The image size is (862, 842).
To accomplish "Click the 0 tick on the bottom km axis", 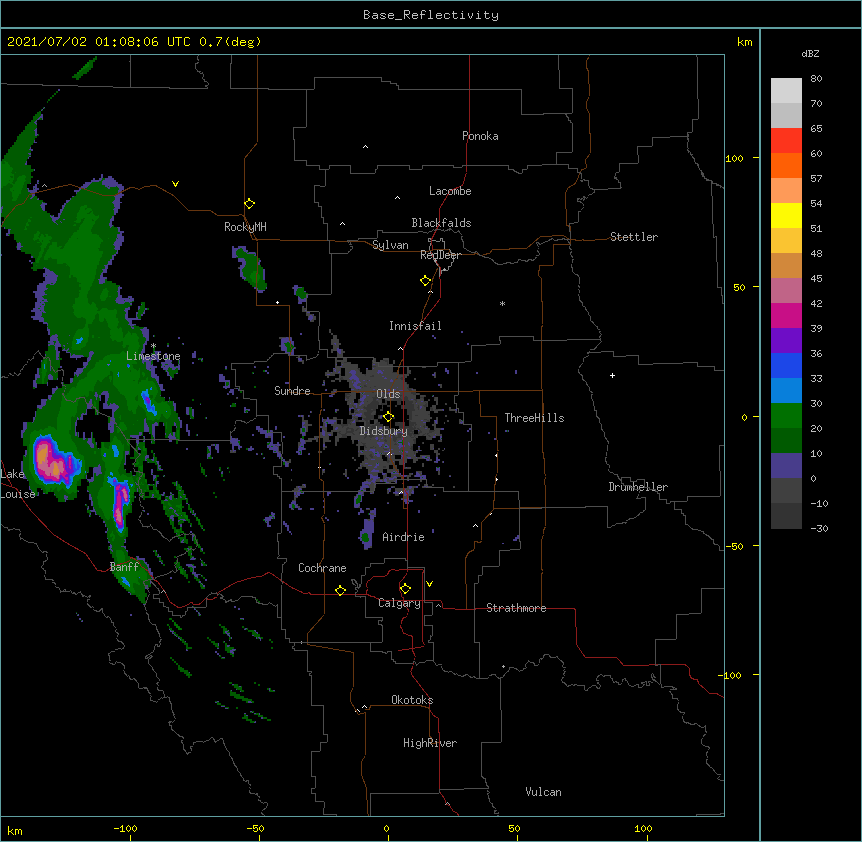I will point(386,828).
